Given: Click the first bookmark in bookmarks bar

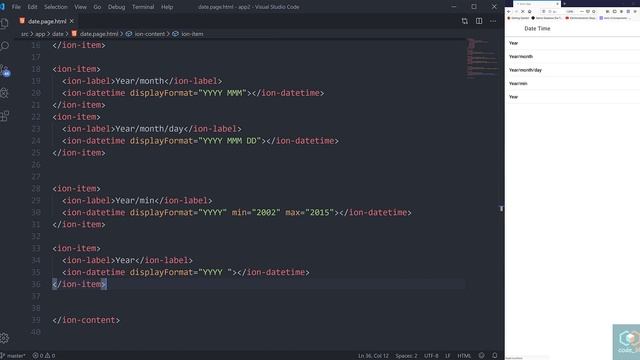Looking at the screenshot, I should [518, 18].
